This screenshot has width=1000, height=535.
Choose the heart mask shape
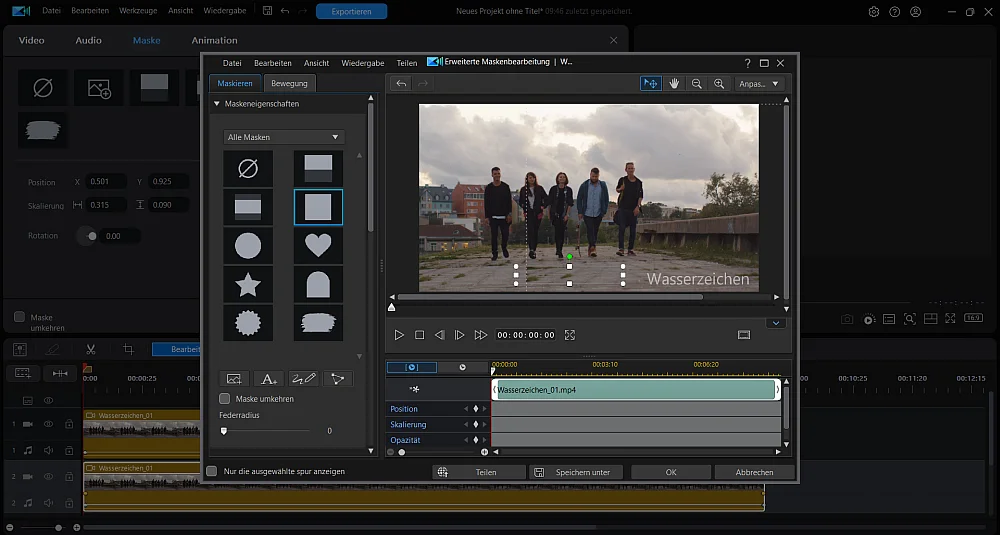318,246
